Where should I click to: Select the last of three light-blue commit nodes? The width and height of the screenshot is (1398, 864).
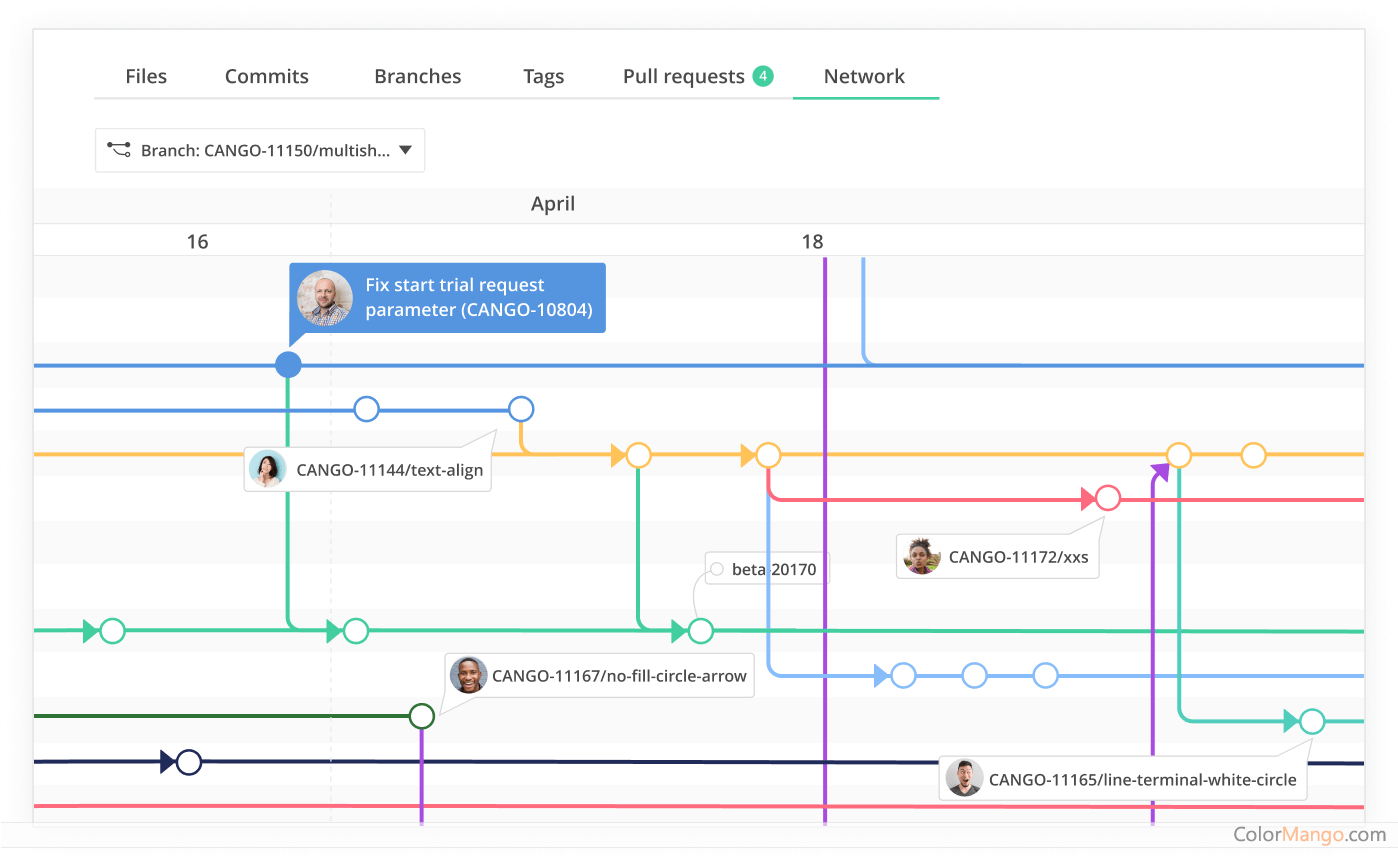(x=1045, y=676)
